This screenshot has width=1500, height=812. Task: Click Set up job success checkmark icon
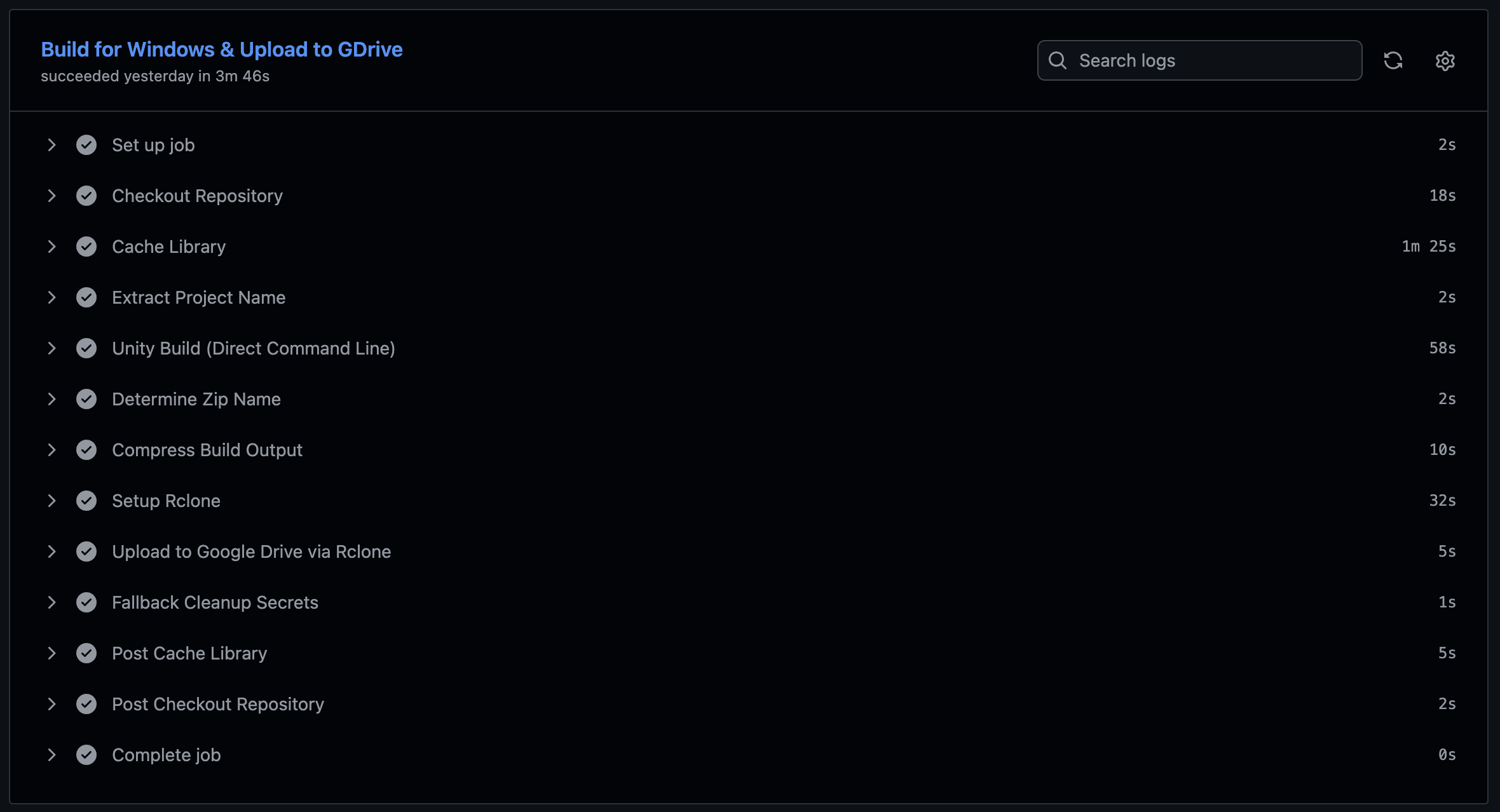tap(86, 145)
